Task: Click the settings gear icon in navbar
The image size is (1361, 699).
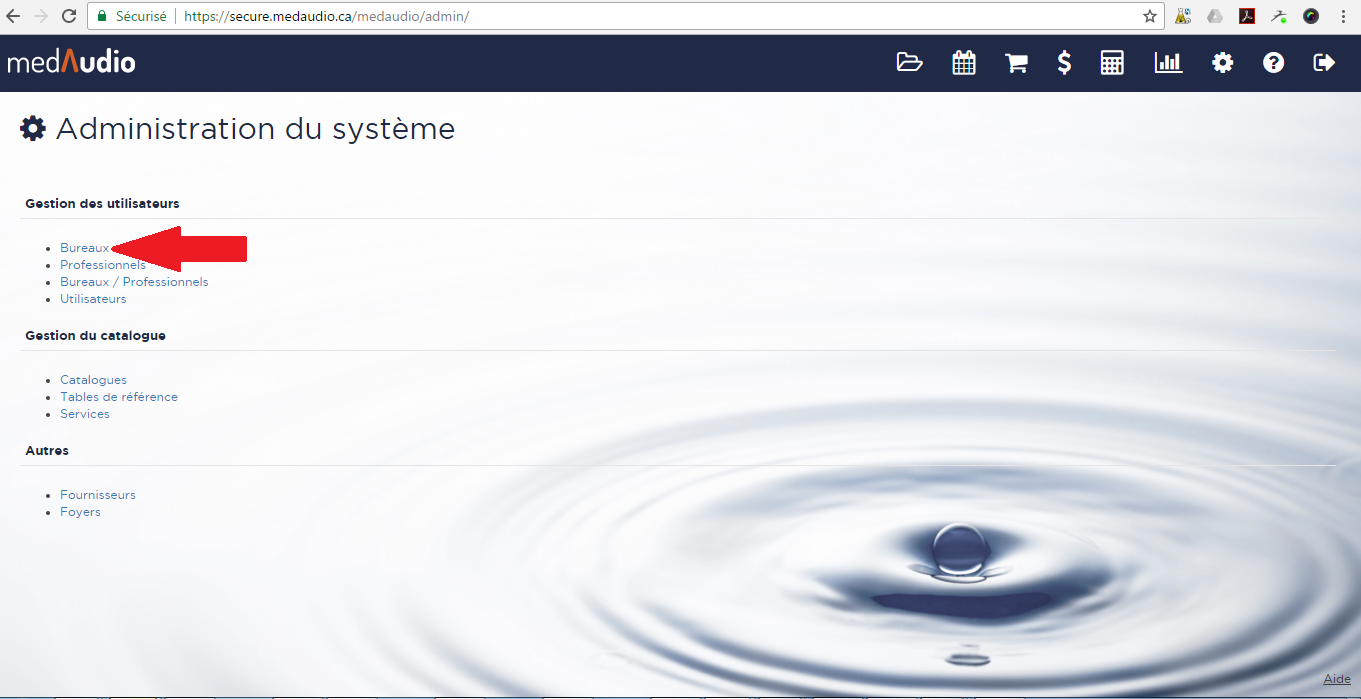Action: tap(1222, 63)
